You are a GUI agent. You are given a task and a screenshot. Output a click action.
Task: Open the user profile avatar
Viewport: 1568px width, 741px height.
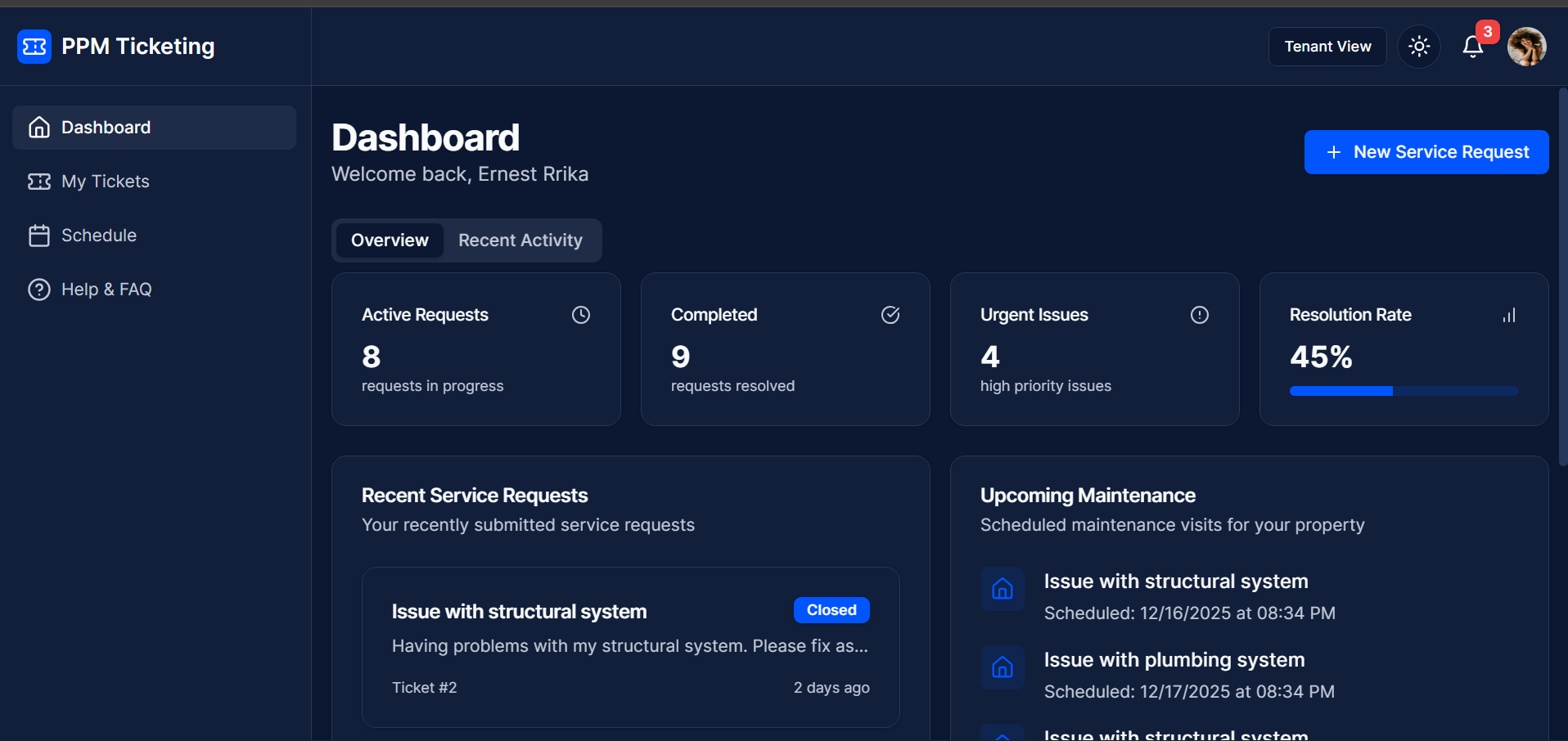click(x=1527, y=47)
